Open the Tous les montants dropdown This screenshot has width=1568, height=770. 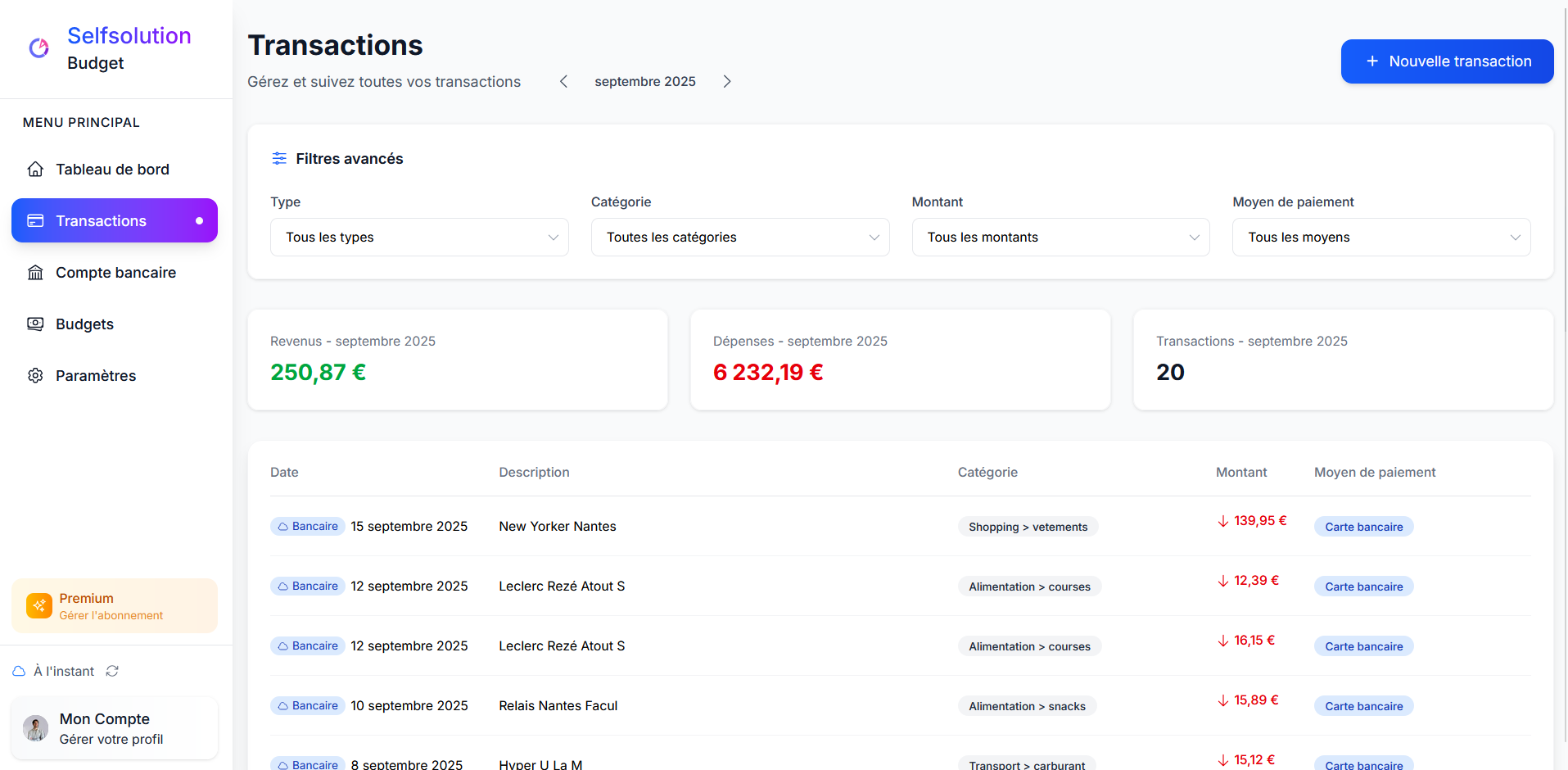[1061, 237]
